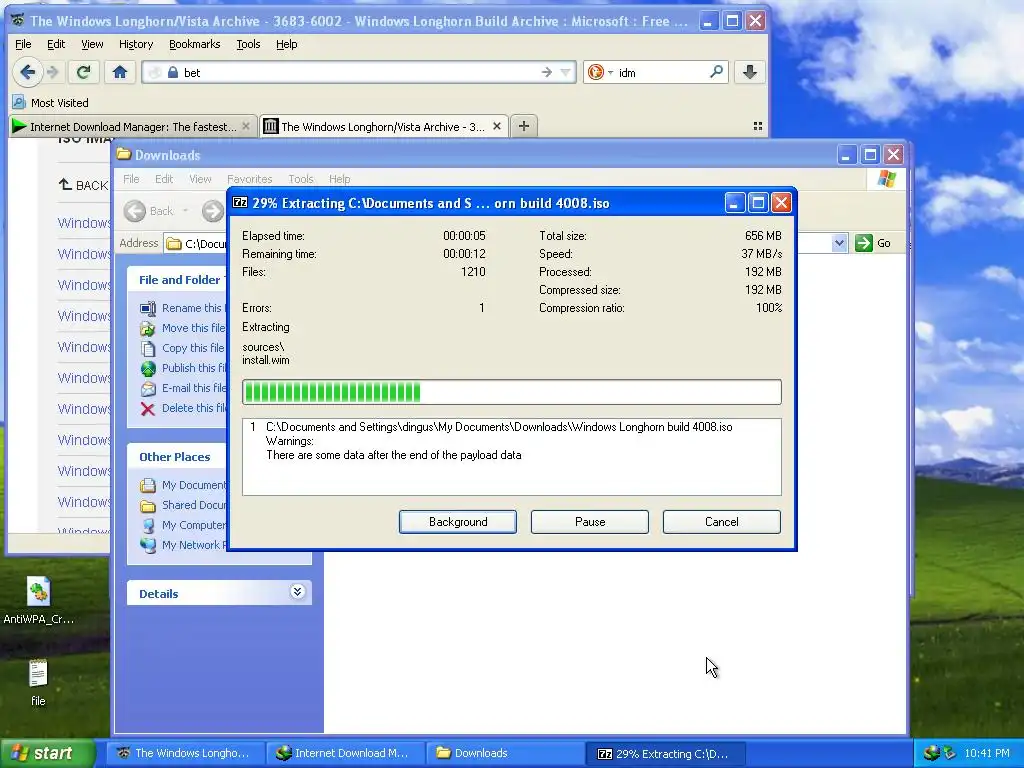Click the Downloads folder icon in title bar

click(x=123, y=155)
